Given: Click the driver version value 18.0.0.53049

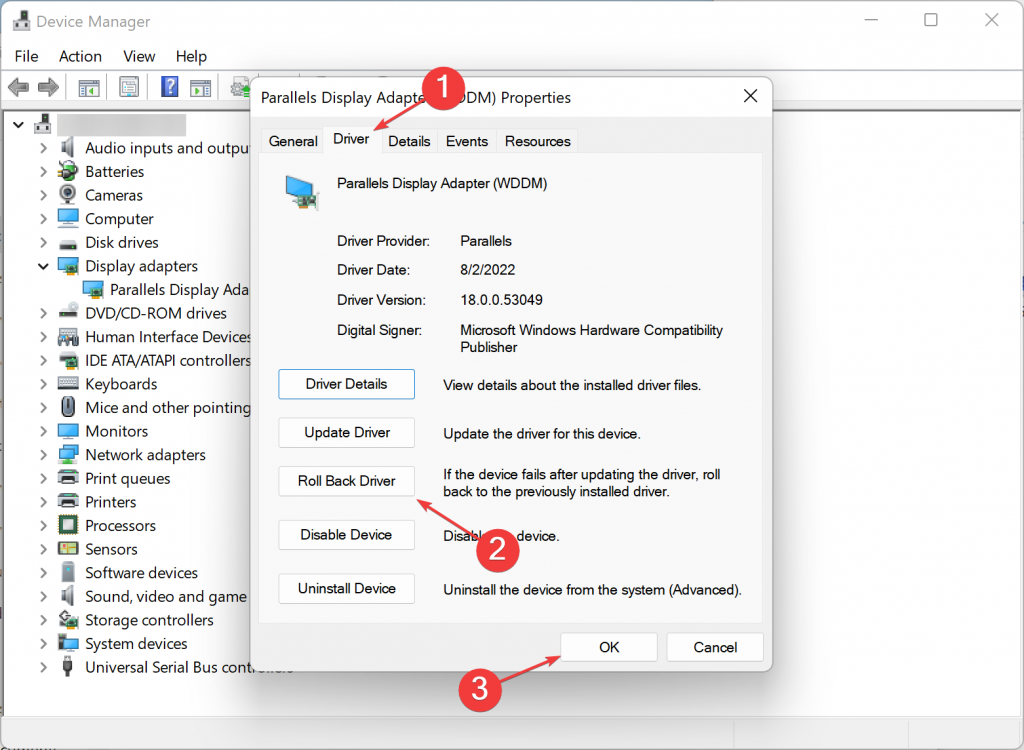Looking at the screenshot, I should 502,300.
